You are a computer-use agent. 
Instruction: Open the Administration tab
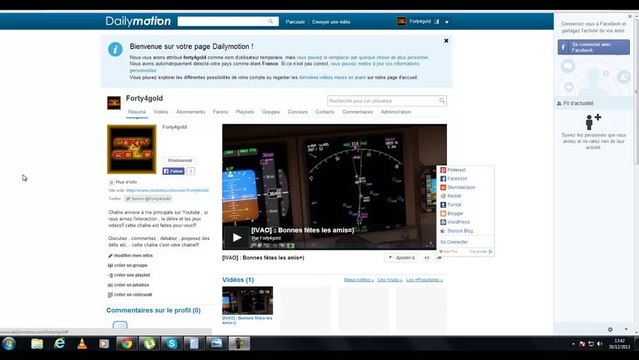pos(396,112)
